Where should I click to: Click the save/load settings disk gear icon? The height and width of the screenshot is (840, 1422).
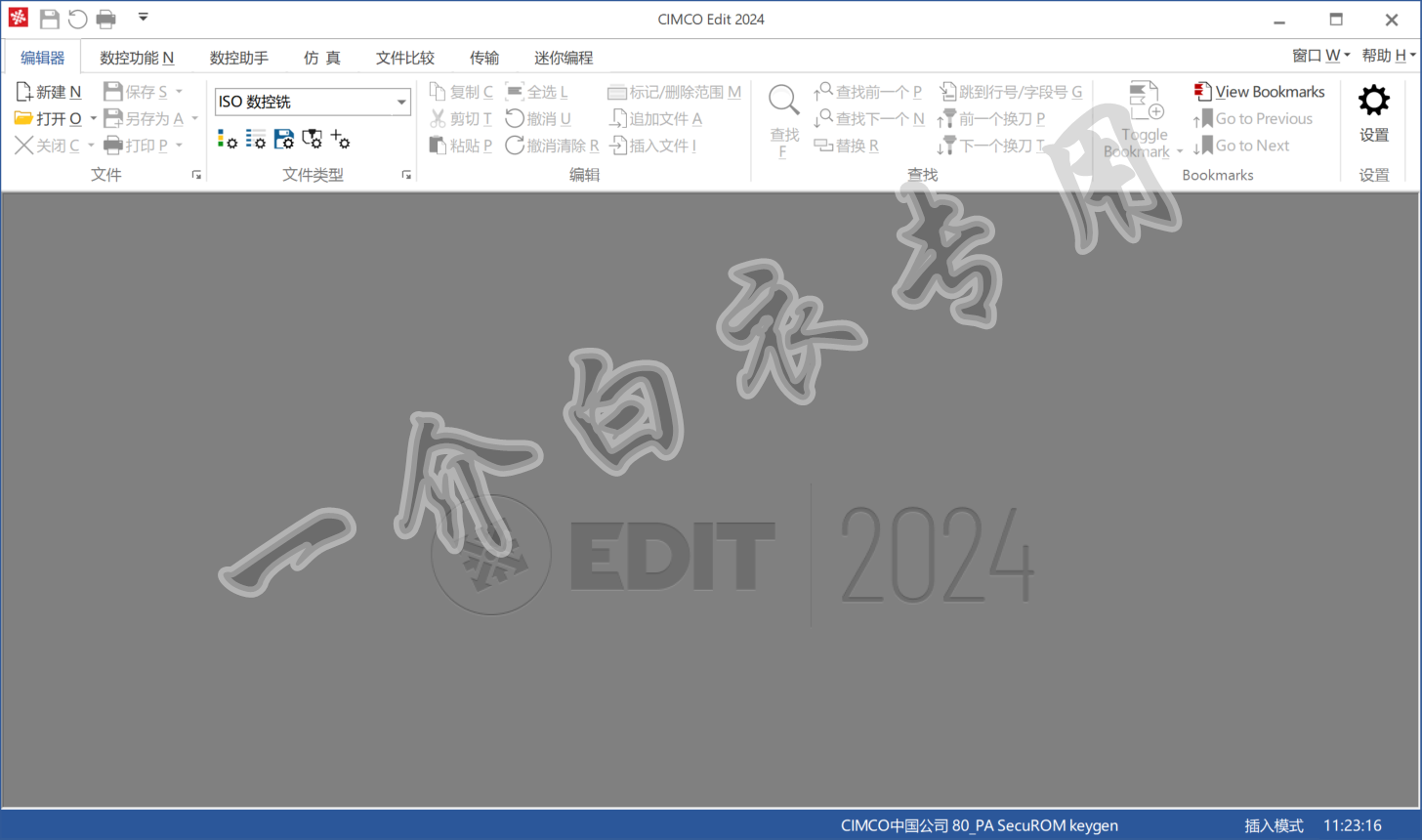coord(284,139)
